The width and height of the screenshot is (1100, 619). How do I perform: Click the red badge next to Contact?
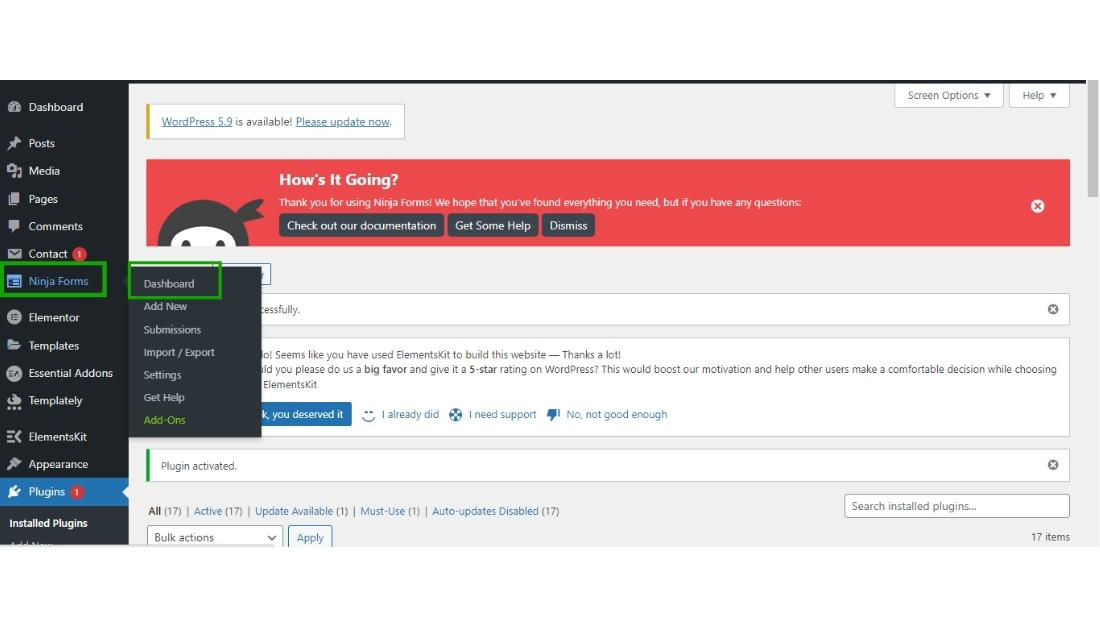(x=79, y=254)
